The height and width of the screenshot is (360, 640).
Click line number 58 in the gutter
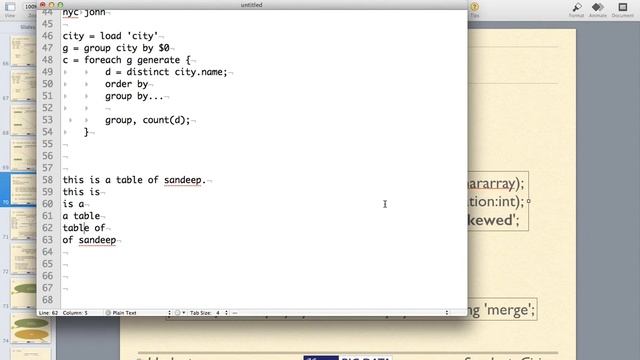pyautogui.click(x=47, y=180)
